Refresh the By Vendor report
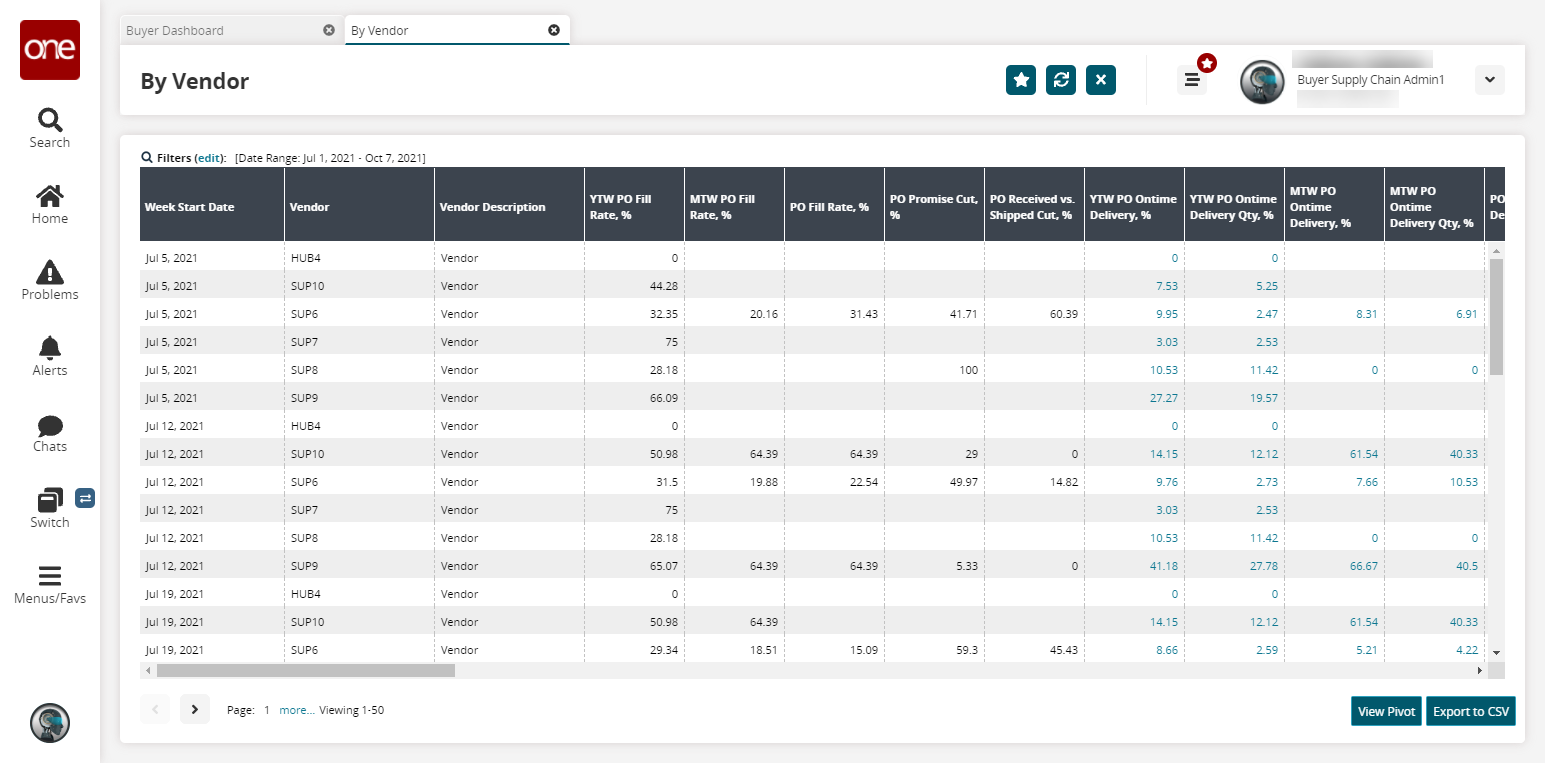Image resolution: width=1545 pixels, height=763 pixels. click(1061, 80)
